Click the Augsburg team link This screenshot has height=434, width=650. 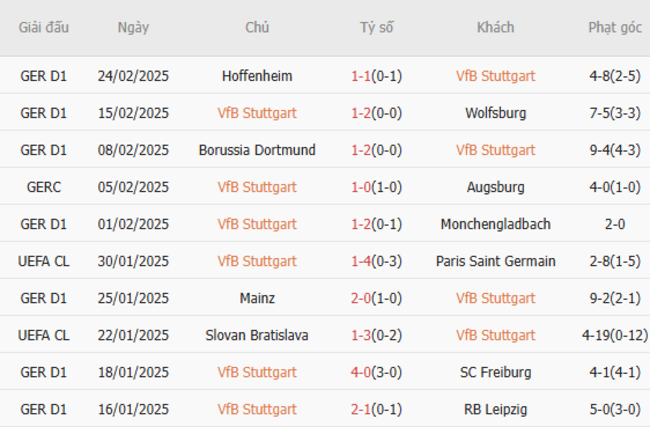495,187
